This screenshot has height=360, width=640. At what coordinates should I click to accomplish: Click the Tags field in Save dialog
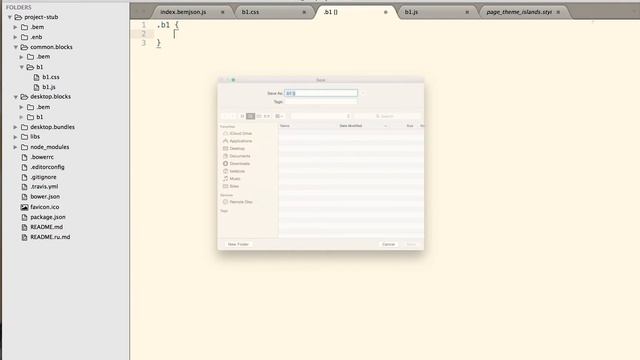[x=321, y=102]
